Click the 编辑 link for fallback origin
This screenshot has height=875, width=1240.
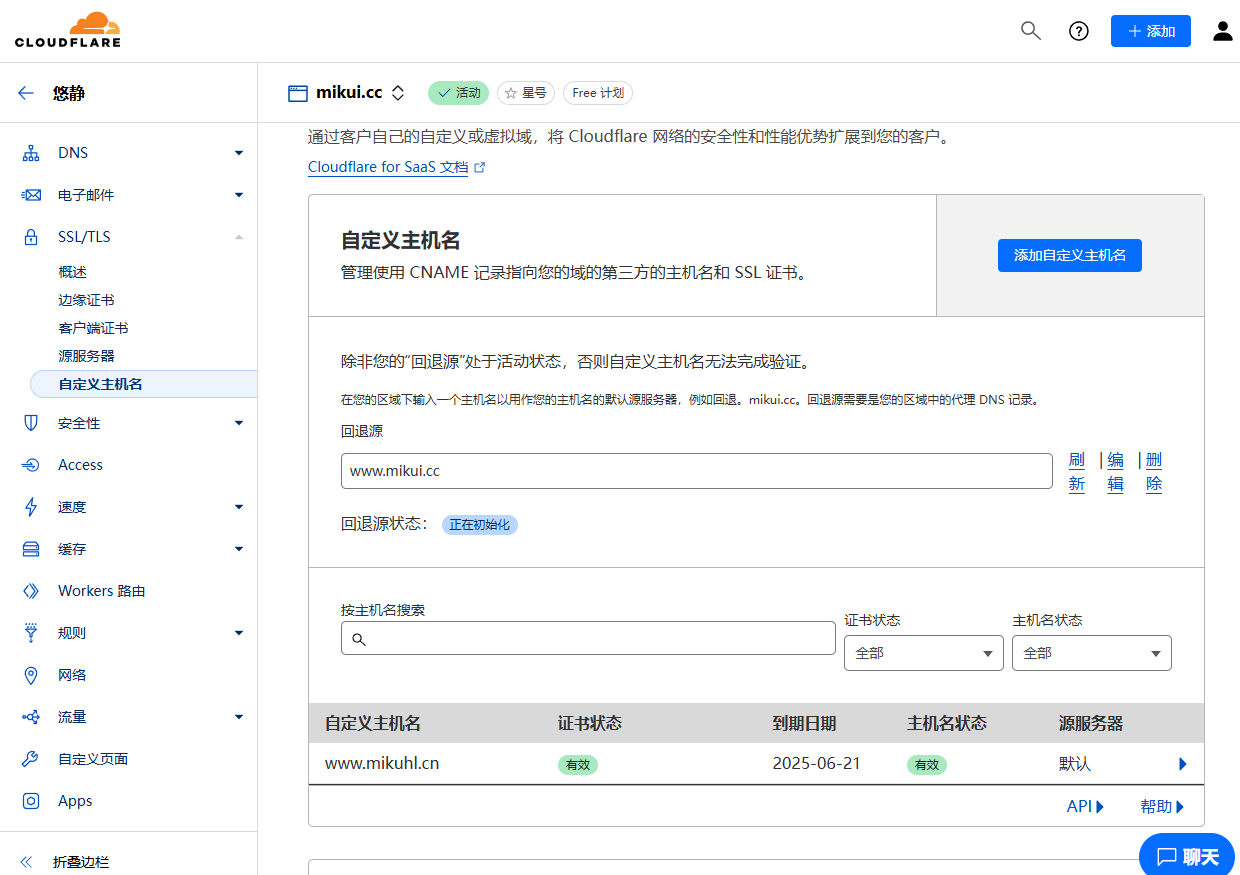[1116, 472]
